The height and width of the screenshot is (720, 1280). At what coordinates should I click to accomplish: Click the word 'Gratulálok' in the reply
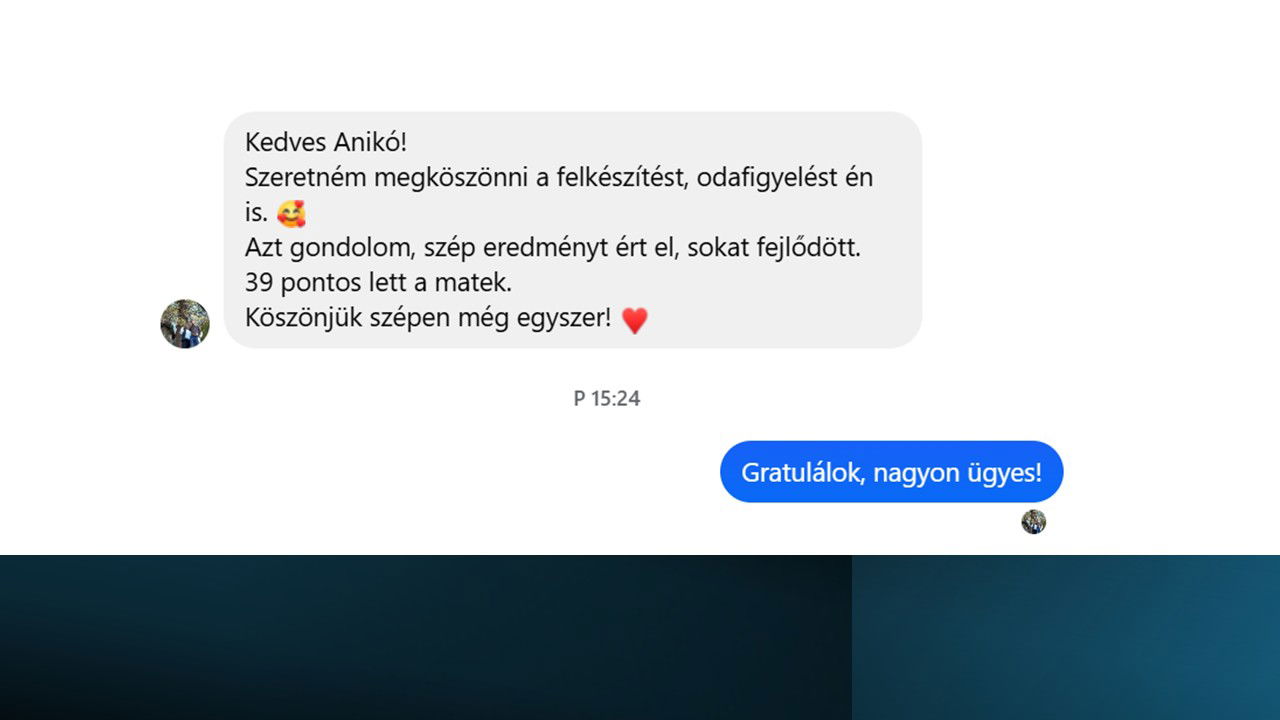click(x=803, y=472)
